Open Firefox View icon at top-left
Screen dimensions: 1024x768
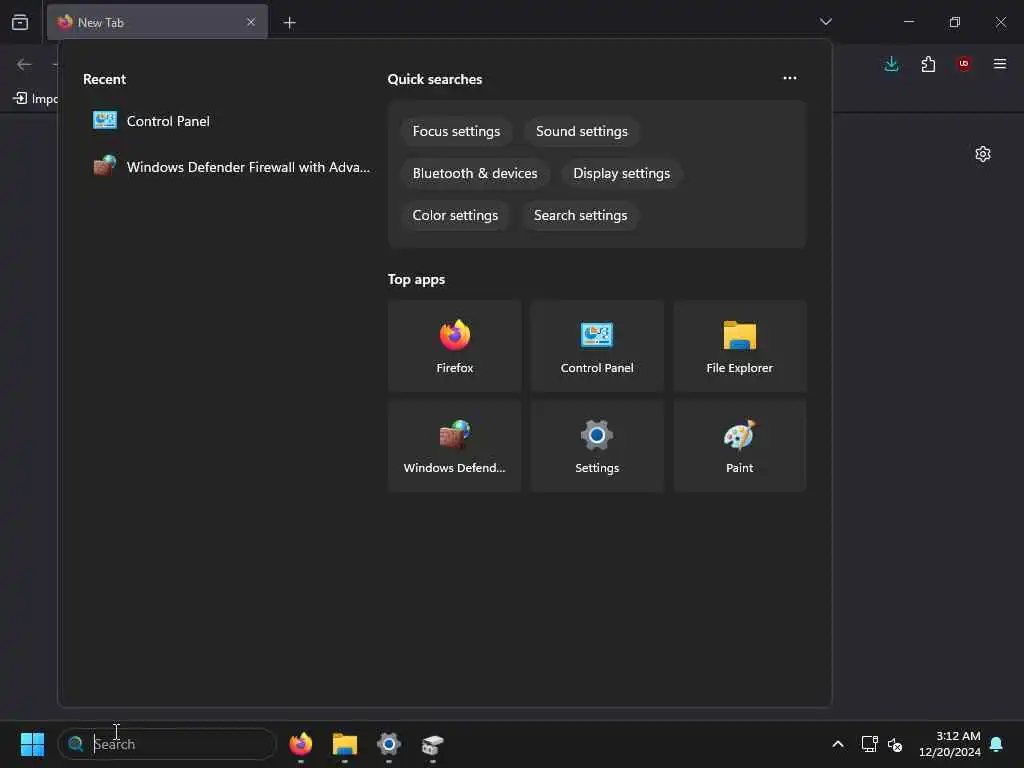pyautogui.click(x=20, y=22)
